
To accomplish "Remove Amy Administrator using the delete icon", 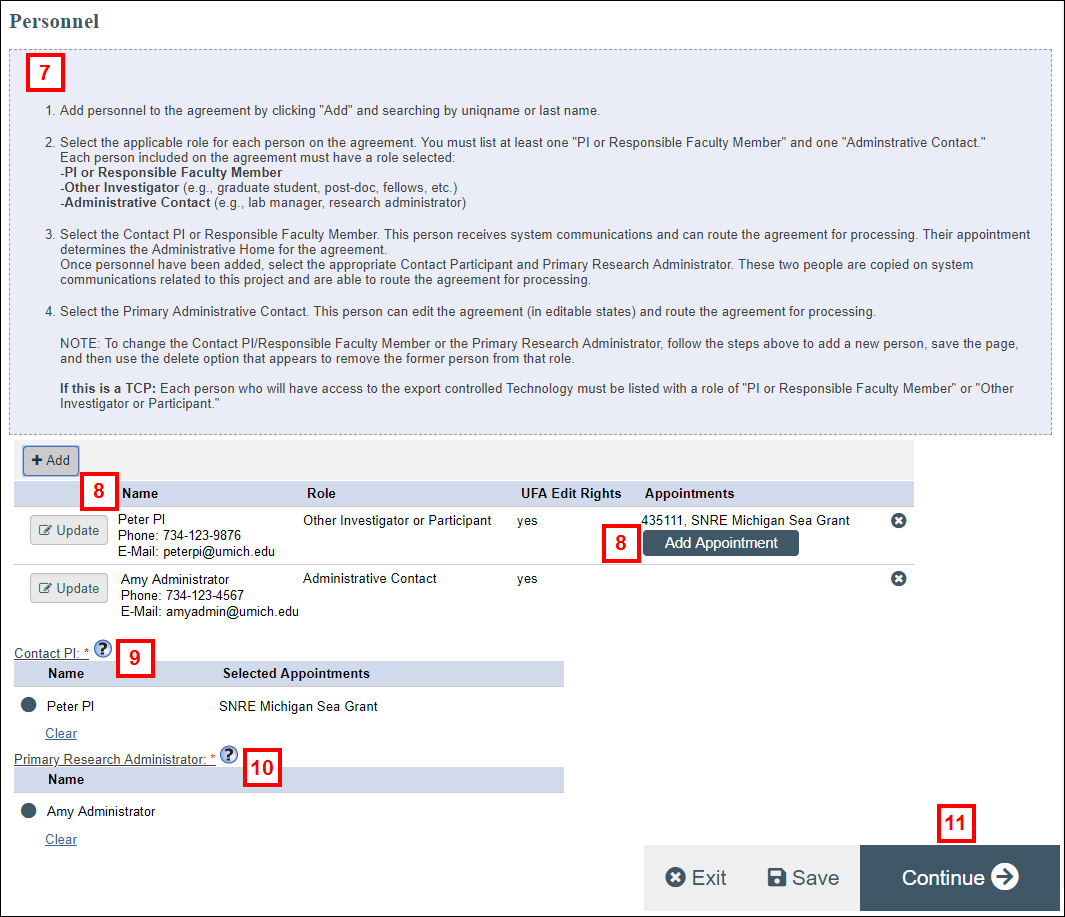I will (x=898, y=579).
